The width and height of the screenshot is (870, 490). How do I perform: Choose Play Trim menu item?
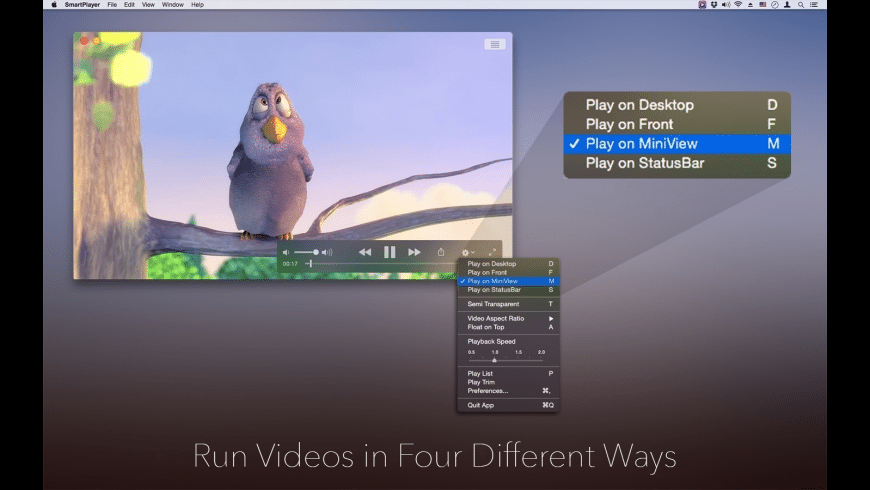508,382
